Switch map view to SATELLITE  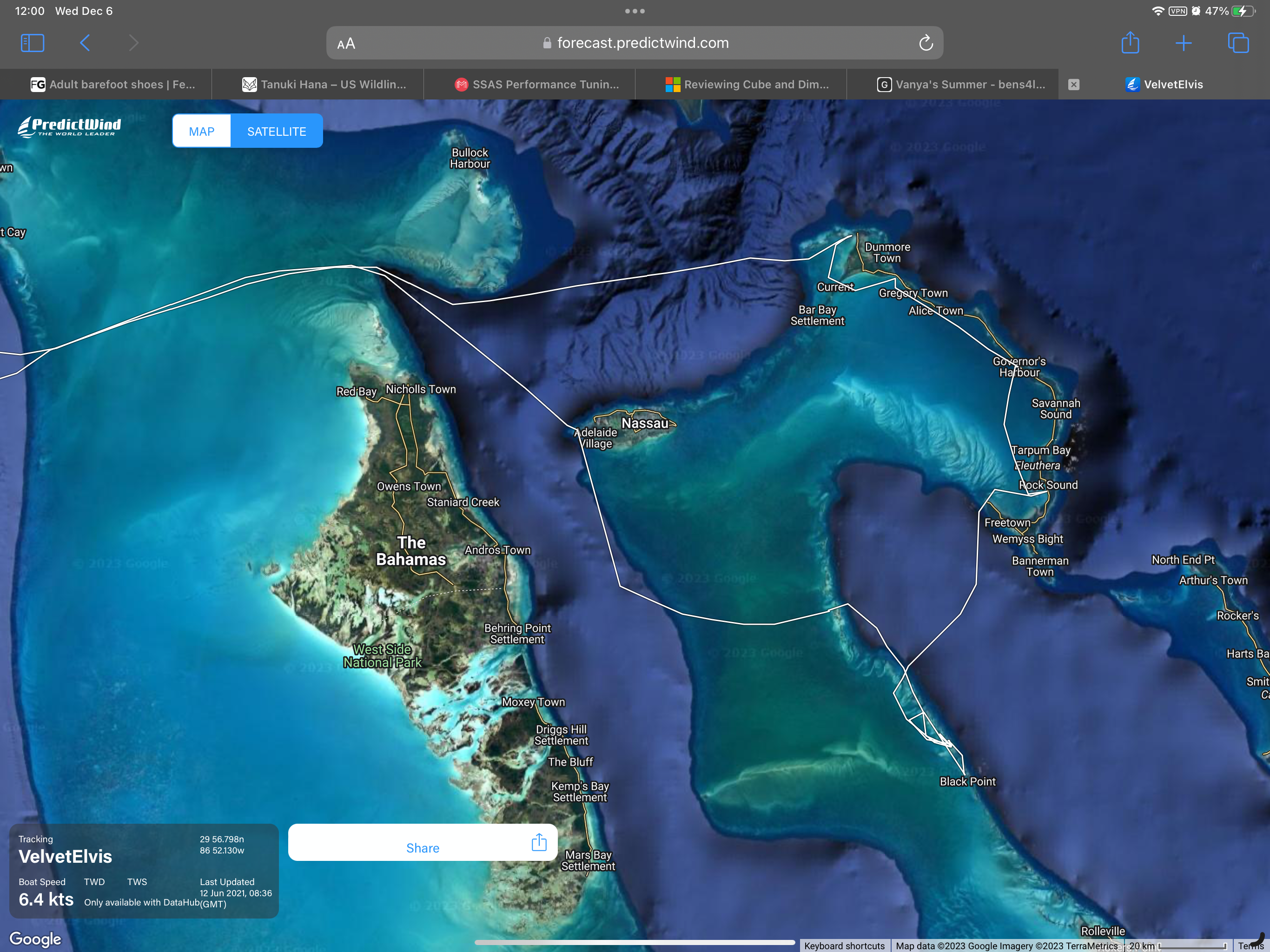[277, 132]
